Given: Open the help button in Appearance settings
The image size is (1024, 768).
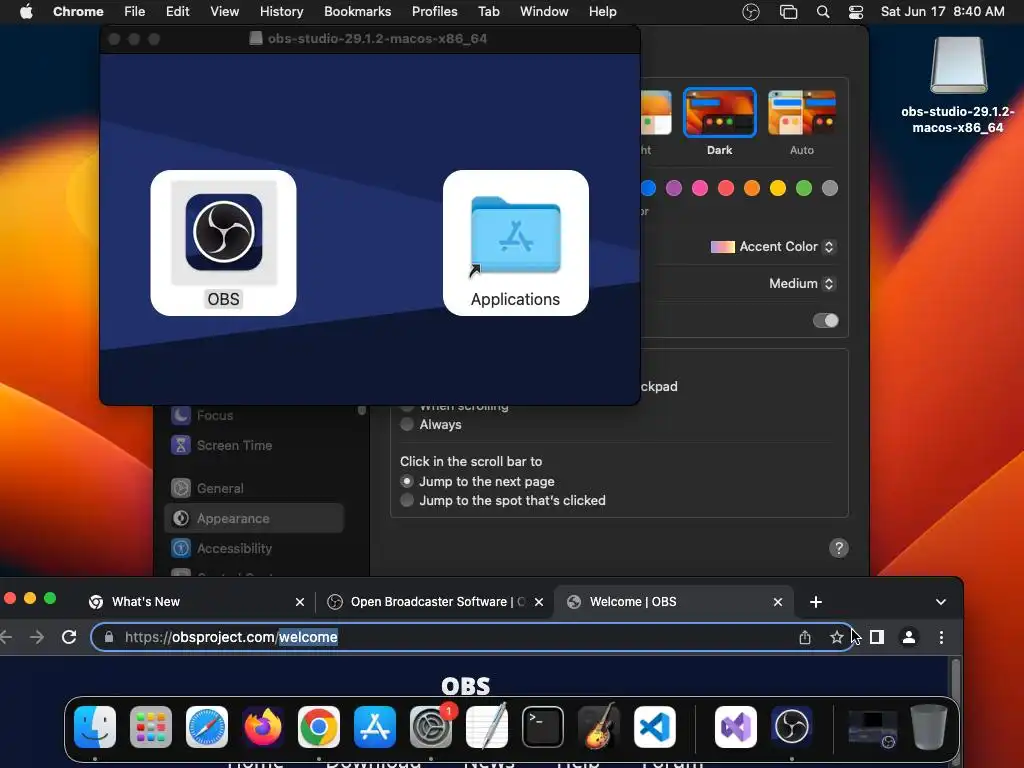Looking at the screenshot, I should [839, 548].
